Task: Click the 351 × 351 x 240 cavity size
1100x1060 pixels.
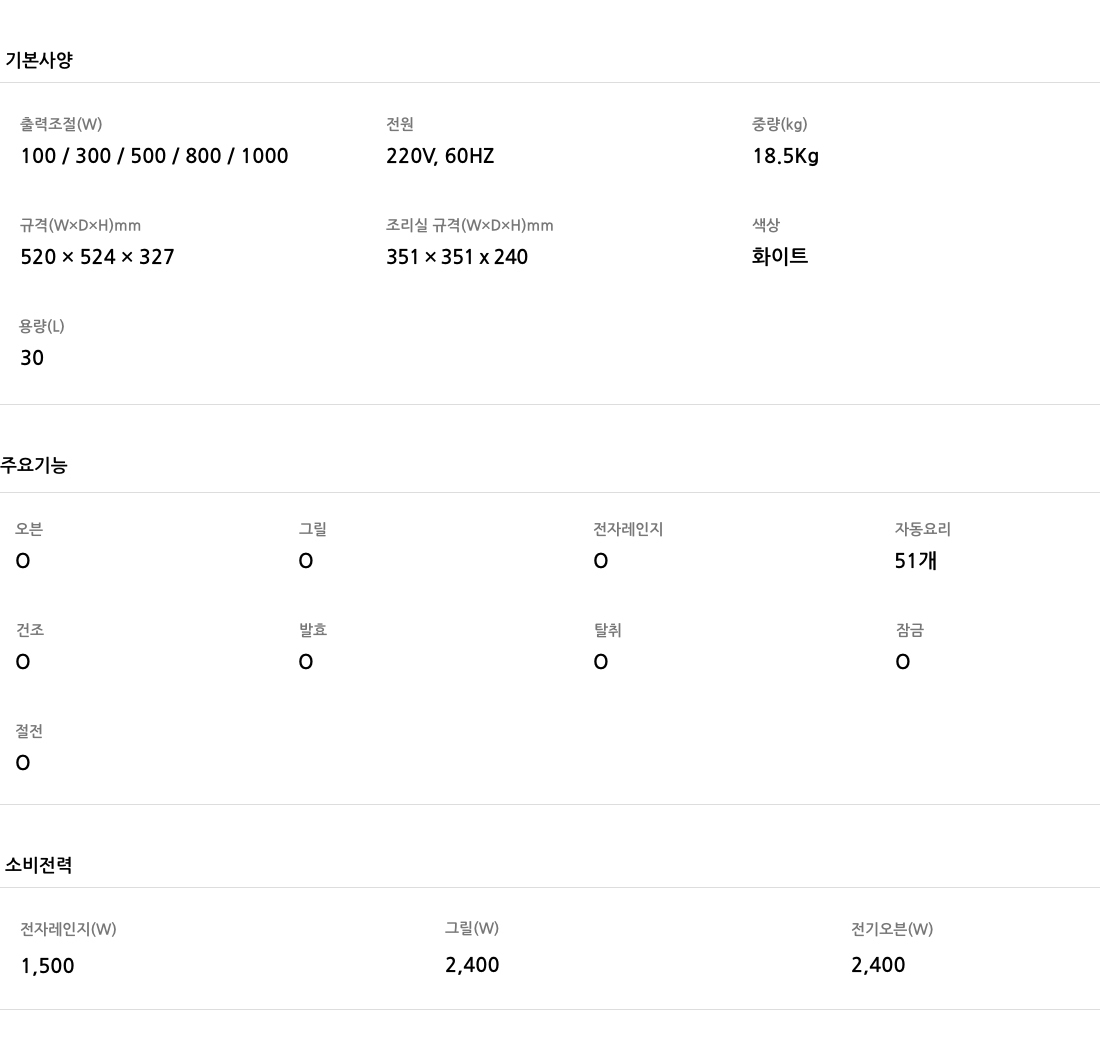Action: click(457, 257)
